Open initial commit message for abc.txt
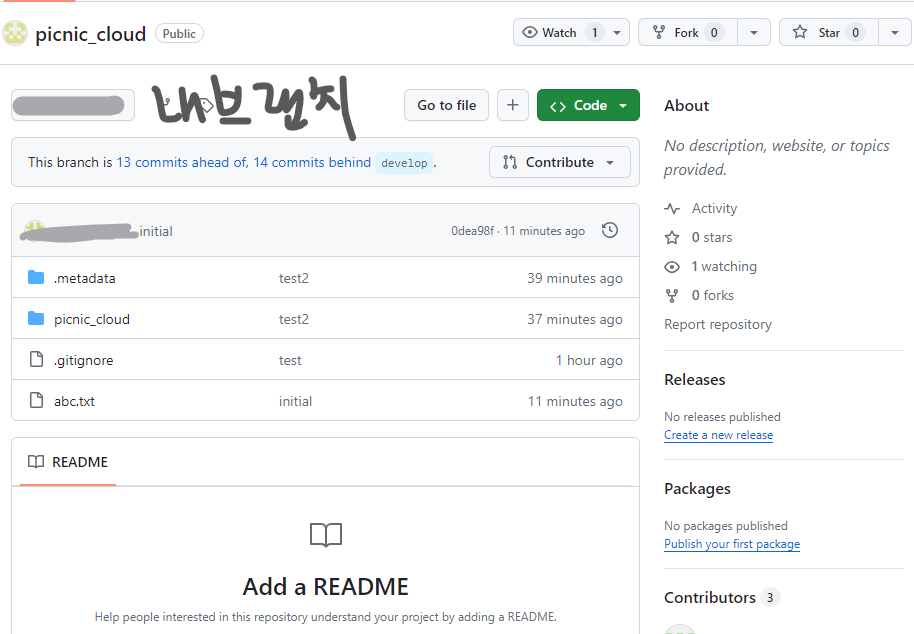 (x=295, y=401)
